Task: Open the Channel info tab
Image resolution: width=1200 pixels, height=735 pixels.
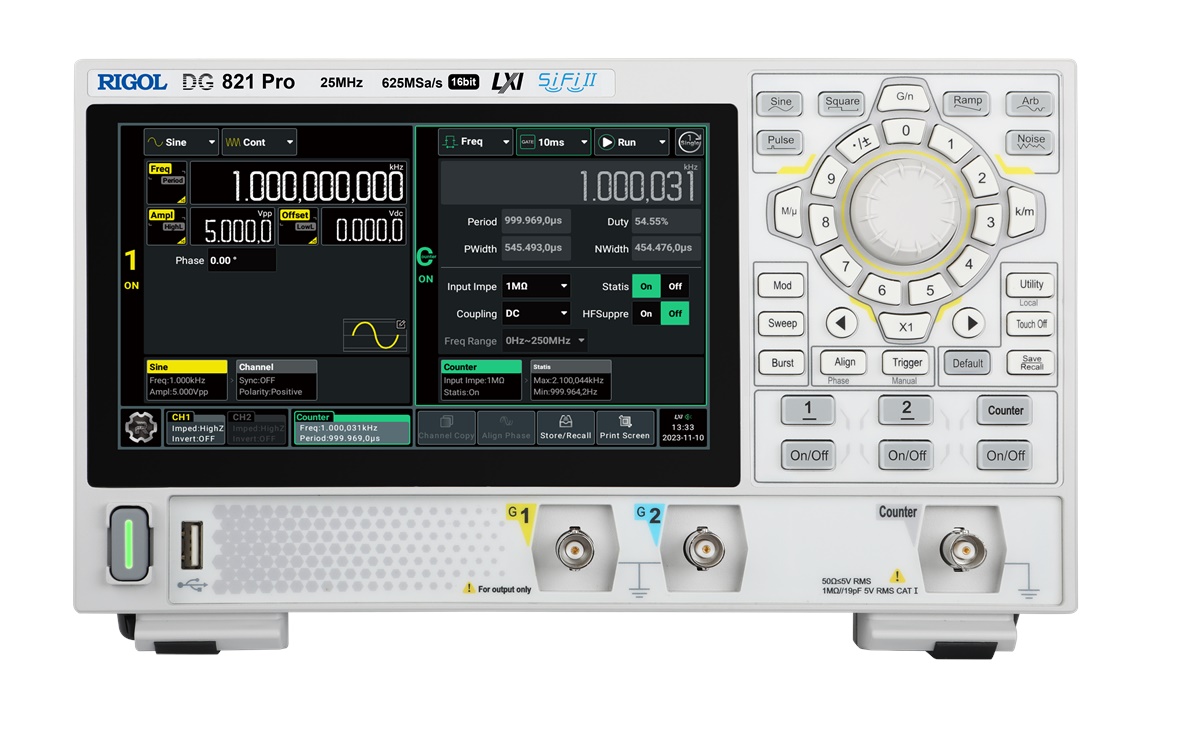Action: click(277, 380)
